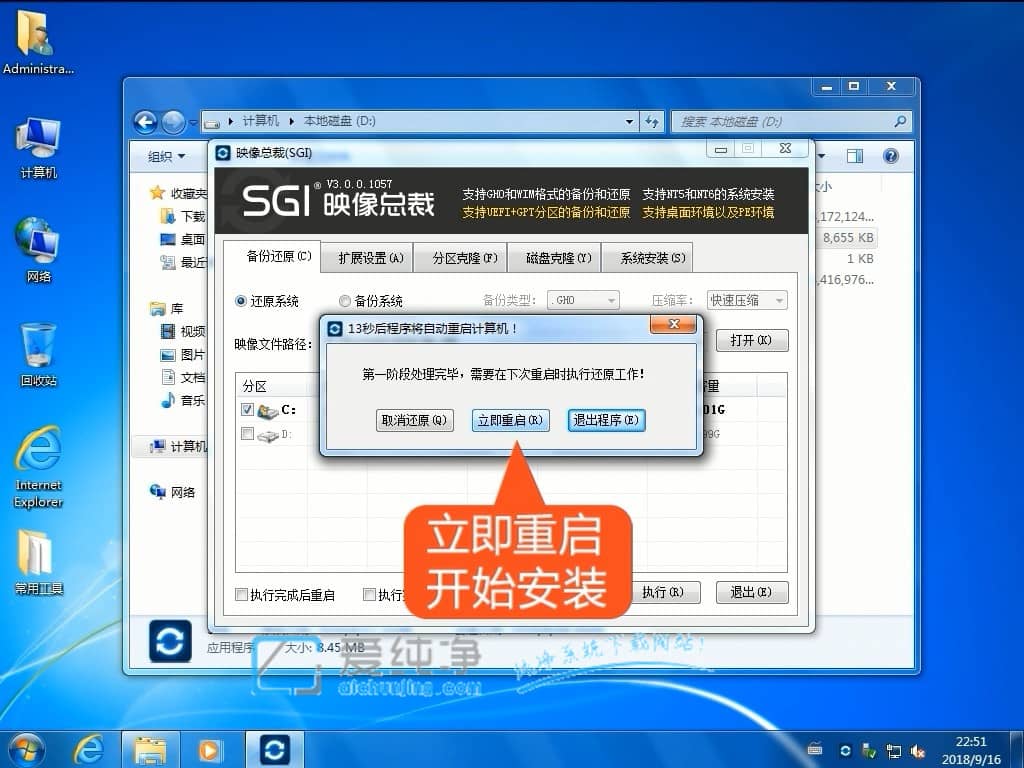Open the Explorer address bar dropdown arrow

click(628, 120)
